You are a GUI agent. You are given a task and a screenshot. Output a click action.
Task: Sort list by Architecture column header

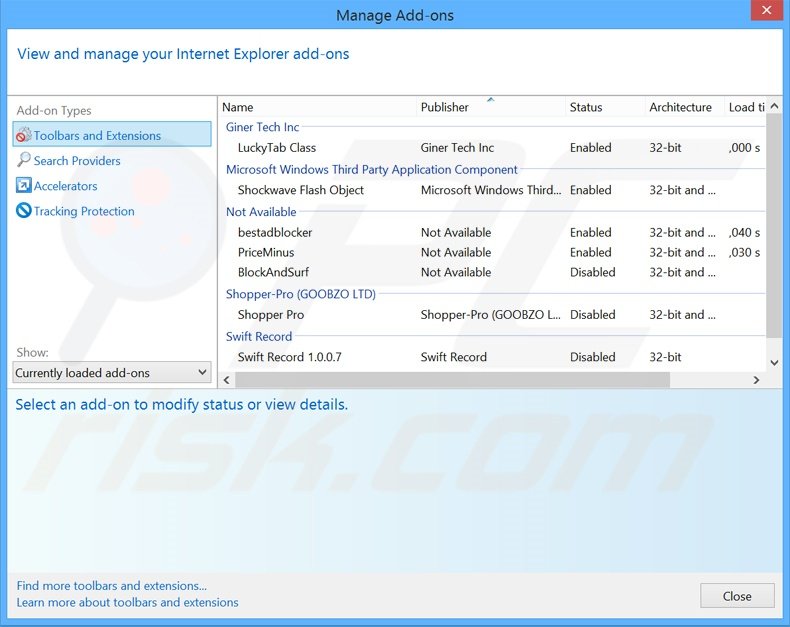click(684, 107)
